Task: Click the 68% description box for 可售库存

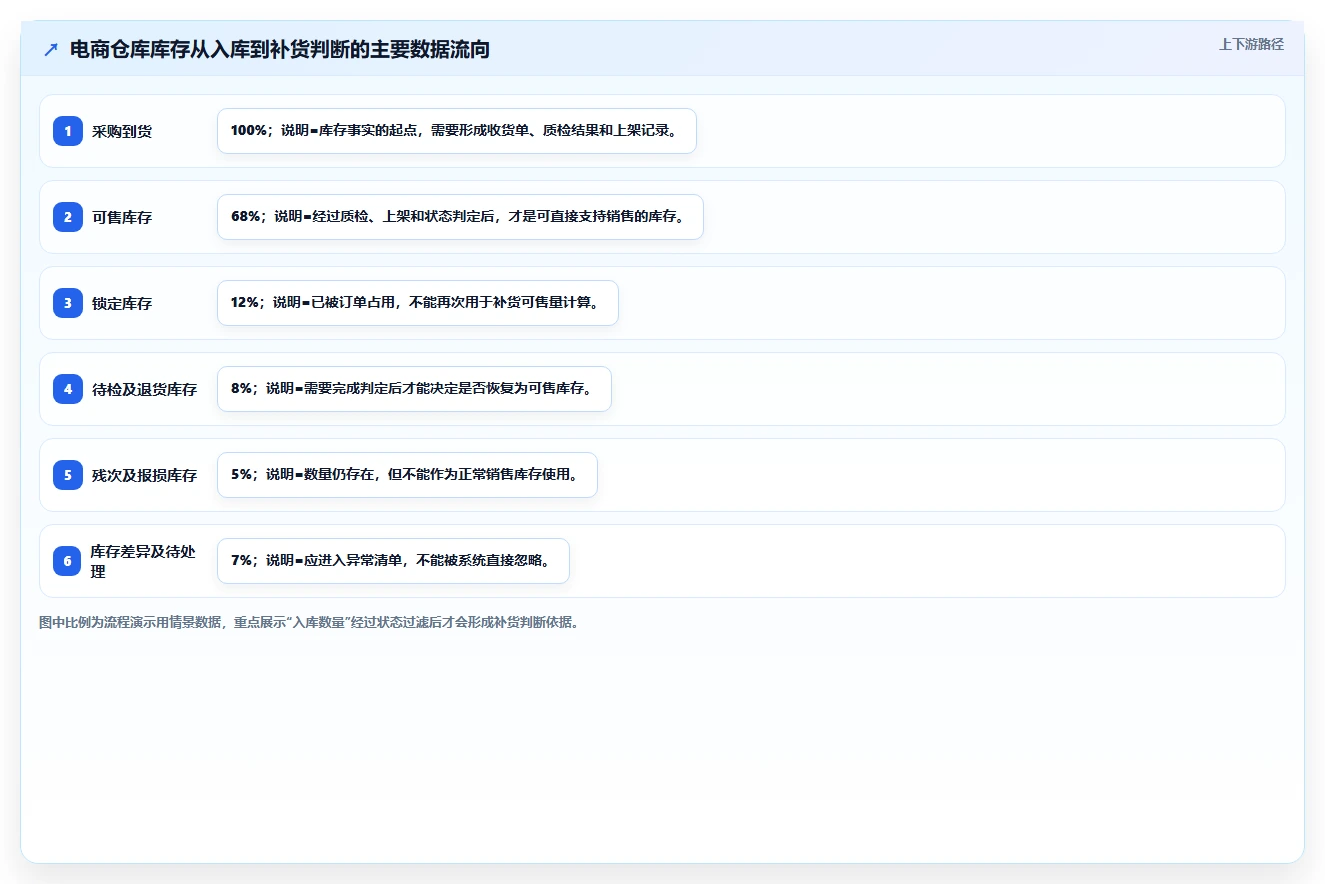Action: (x=460, y=217)
